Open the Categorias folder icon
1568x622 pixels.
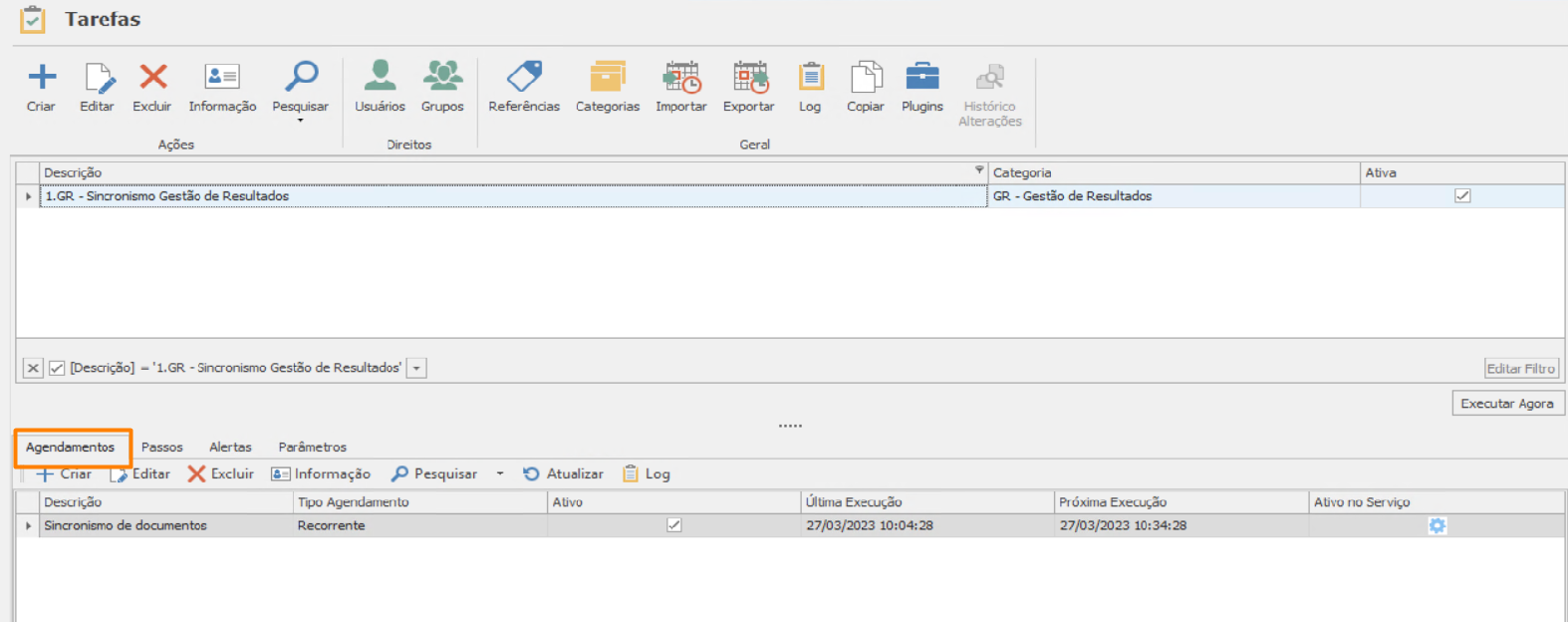tap(608, 77)
